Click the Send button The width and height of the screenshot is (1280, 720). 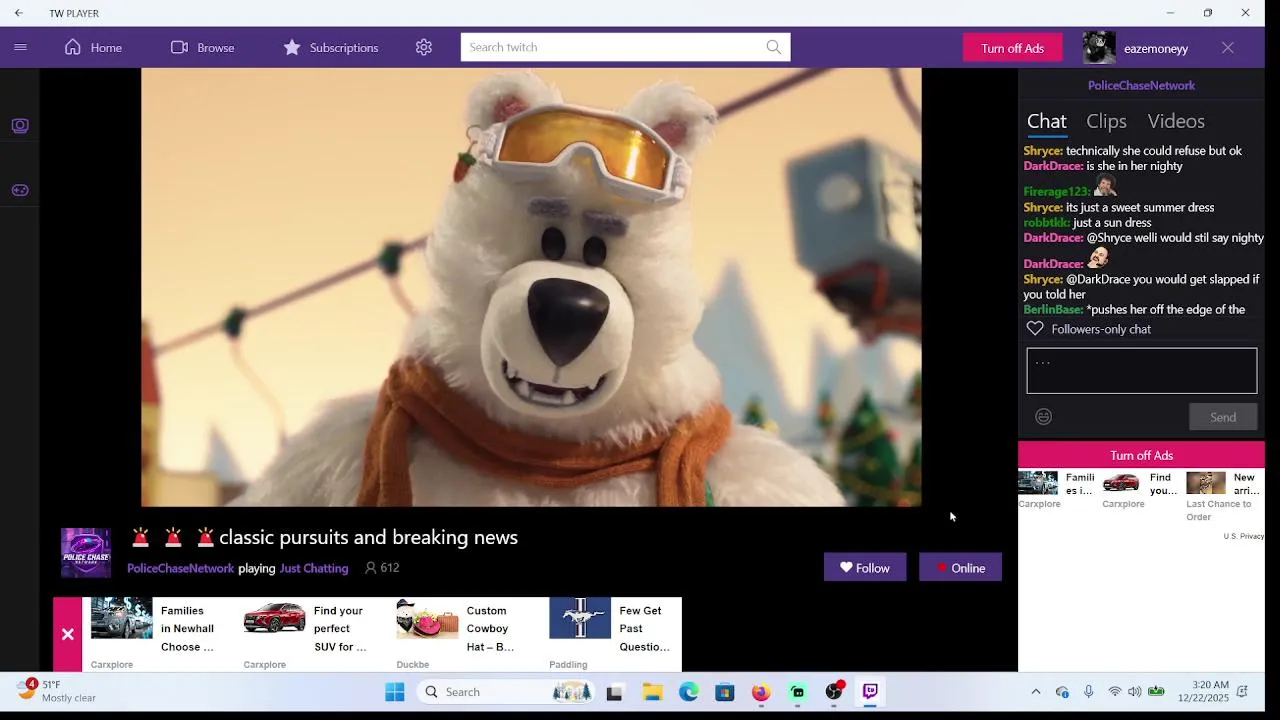(x=1223, y=417)
